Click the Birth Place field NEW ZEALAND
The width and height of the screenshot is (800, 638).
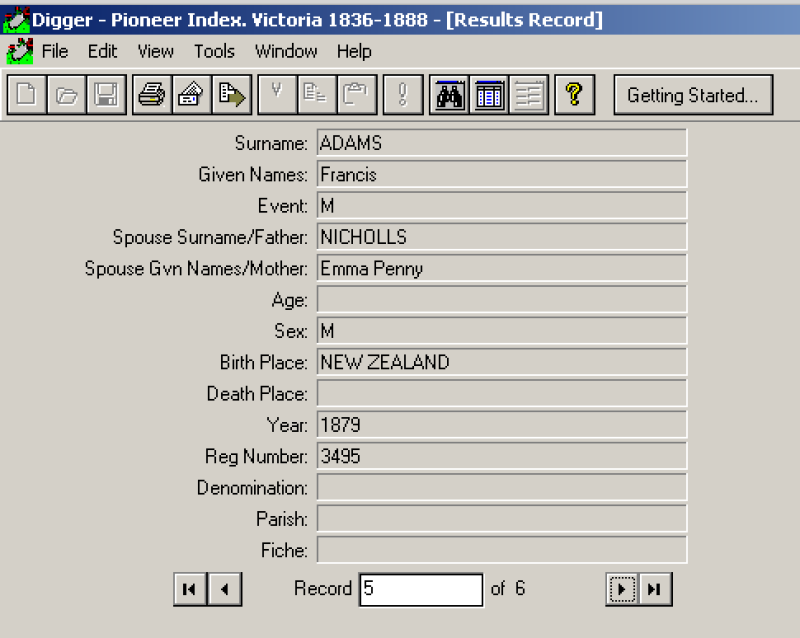click(502, 362)
